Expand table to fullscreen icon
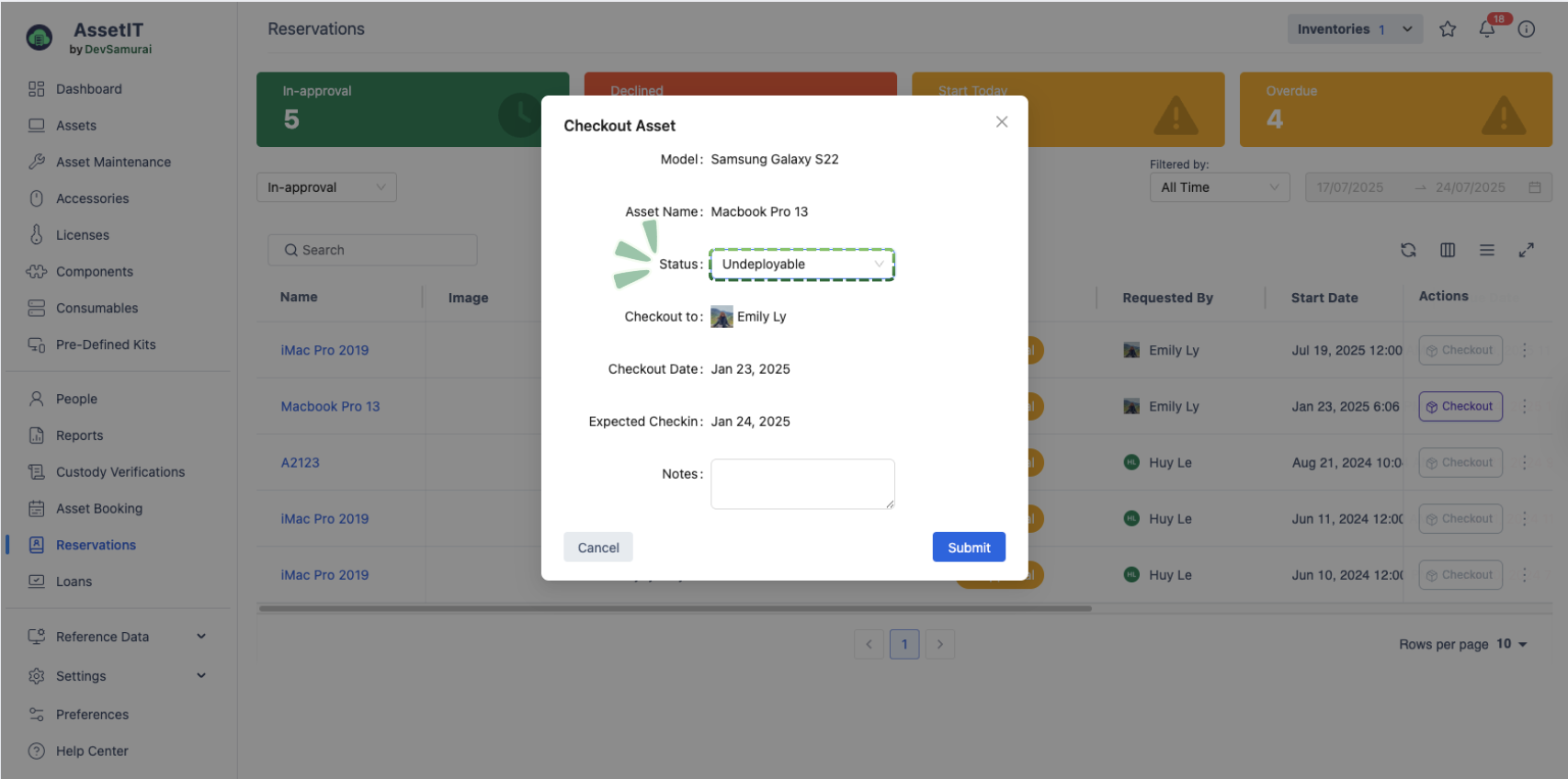 1526,250
